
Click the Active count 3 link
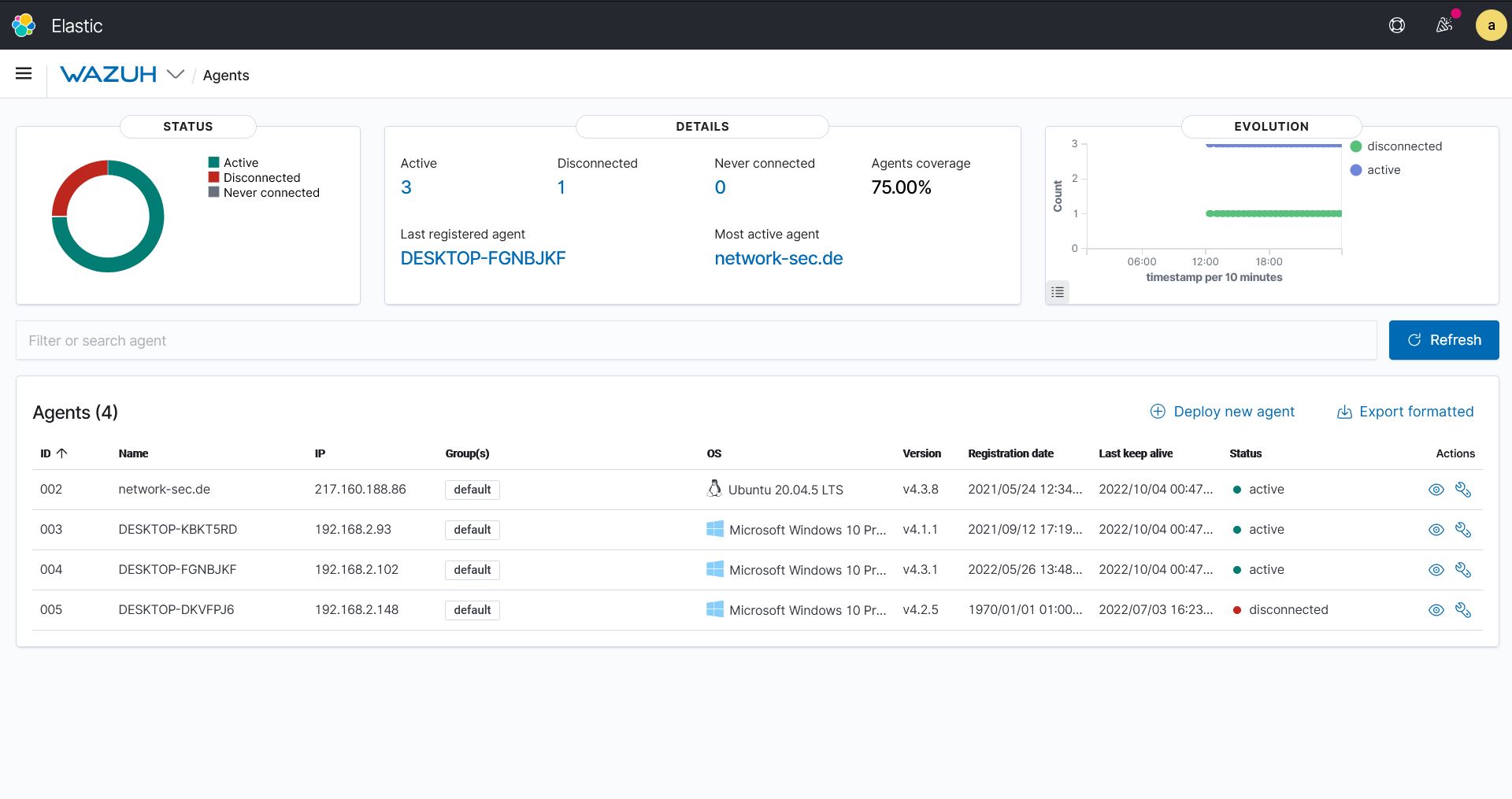click(406, 187)
